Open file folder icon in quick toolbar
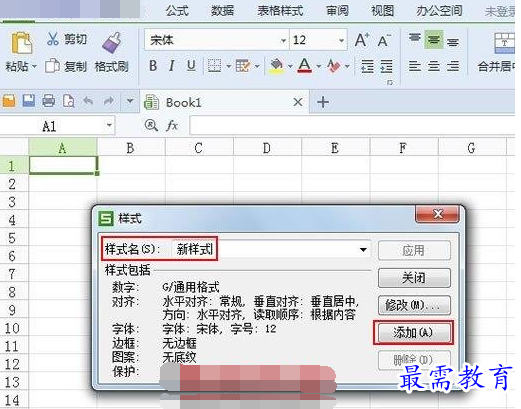Image resolution: width=521 pixels, height=409 pixels. coord(9,101)
